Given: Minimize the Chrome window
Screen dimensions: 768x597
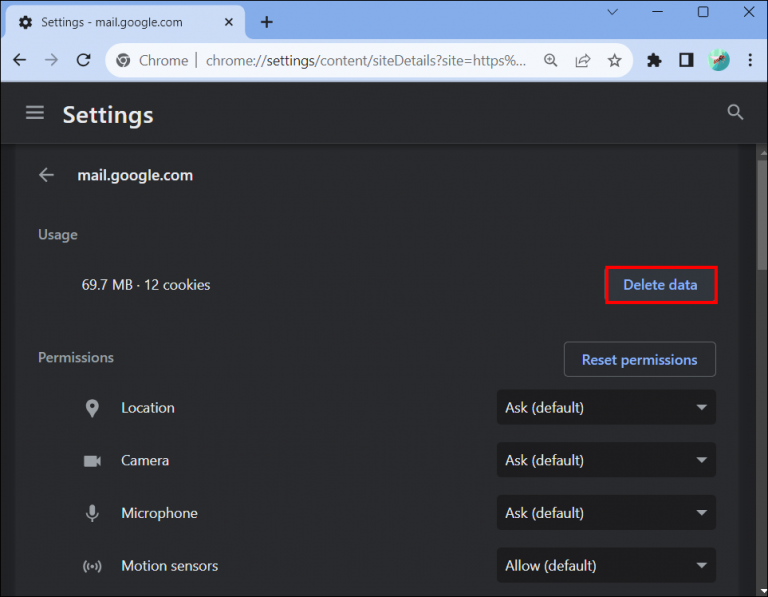Looking at the screenshot, I should pos(657,12).
